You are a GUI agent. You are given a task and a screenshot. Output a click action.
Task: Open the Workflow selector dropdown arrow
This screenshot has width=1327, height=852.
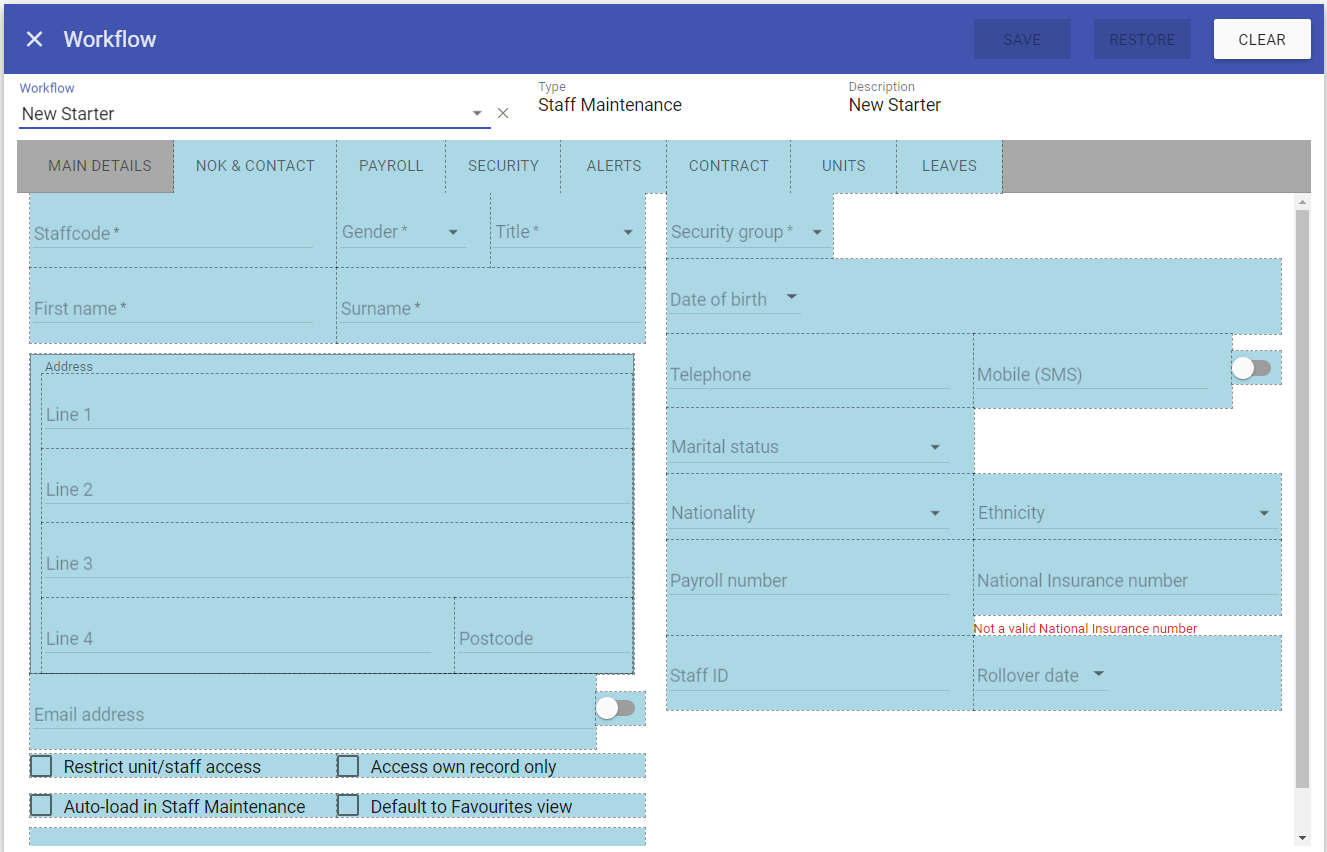[x=477, y=113]
